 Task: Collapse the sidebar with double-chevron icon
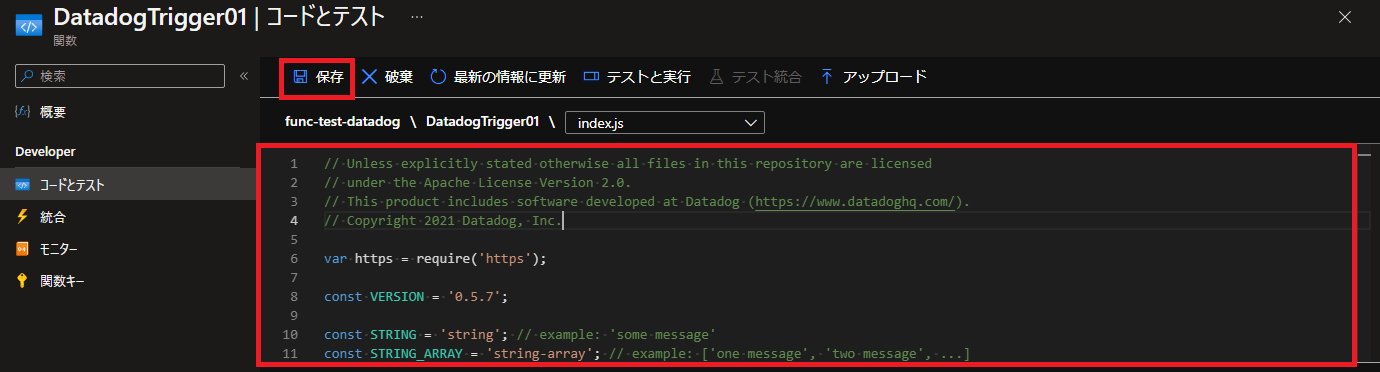point(243,76)
